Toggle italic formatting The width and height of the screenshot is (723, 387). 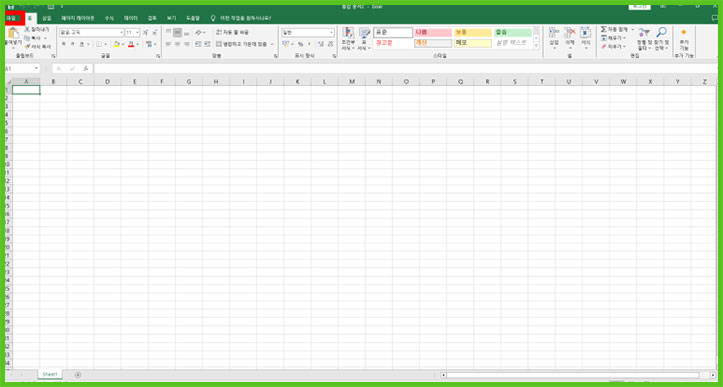click(72, 44)
